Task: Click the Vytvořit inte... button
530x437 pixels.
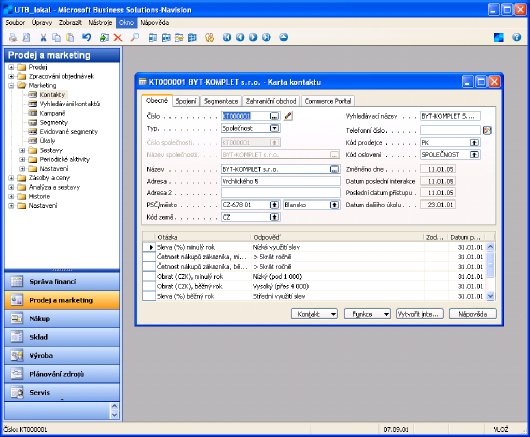Action: pos(420,314)
